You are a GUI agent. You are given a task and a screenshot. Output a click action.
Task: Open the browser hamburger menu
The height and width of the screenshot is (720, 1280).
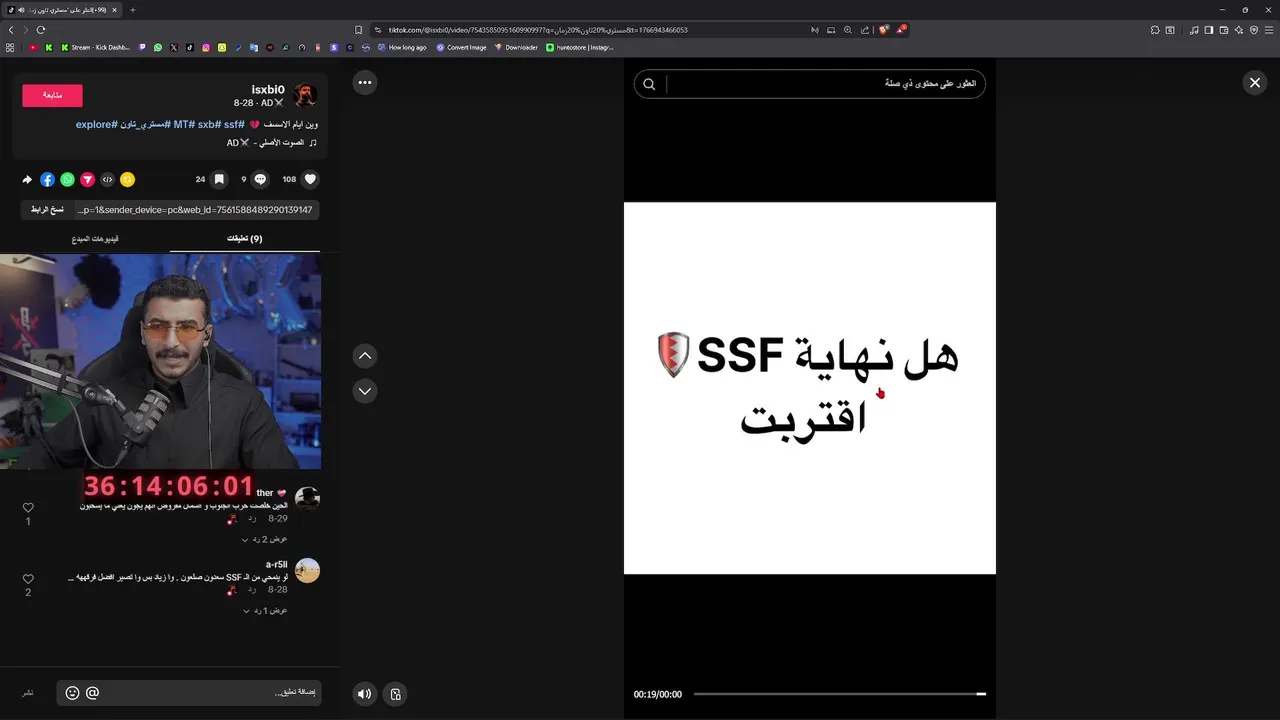(x=1269, y=30)
